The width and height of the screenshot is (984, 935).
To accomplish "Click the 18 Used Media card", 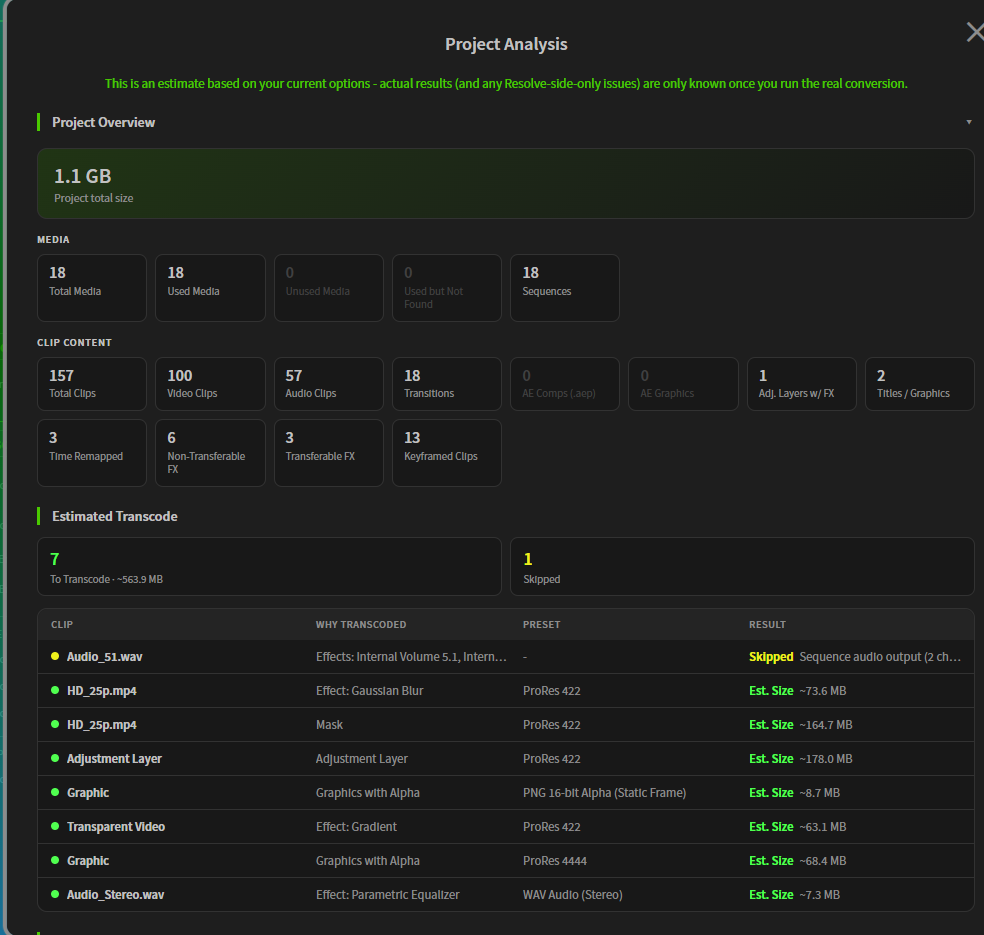I will coord(210,288).
